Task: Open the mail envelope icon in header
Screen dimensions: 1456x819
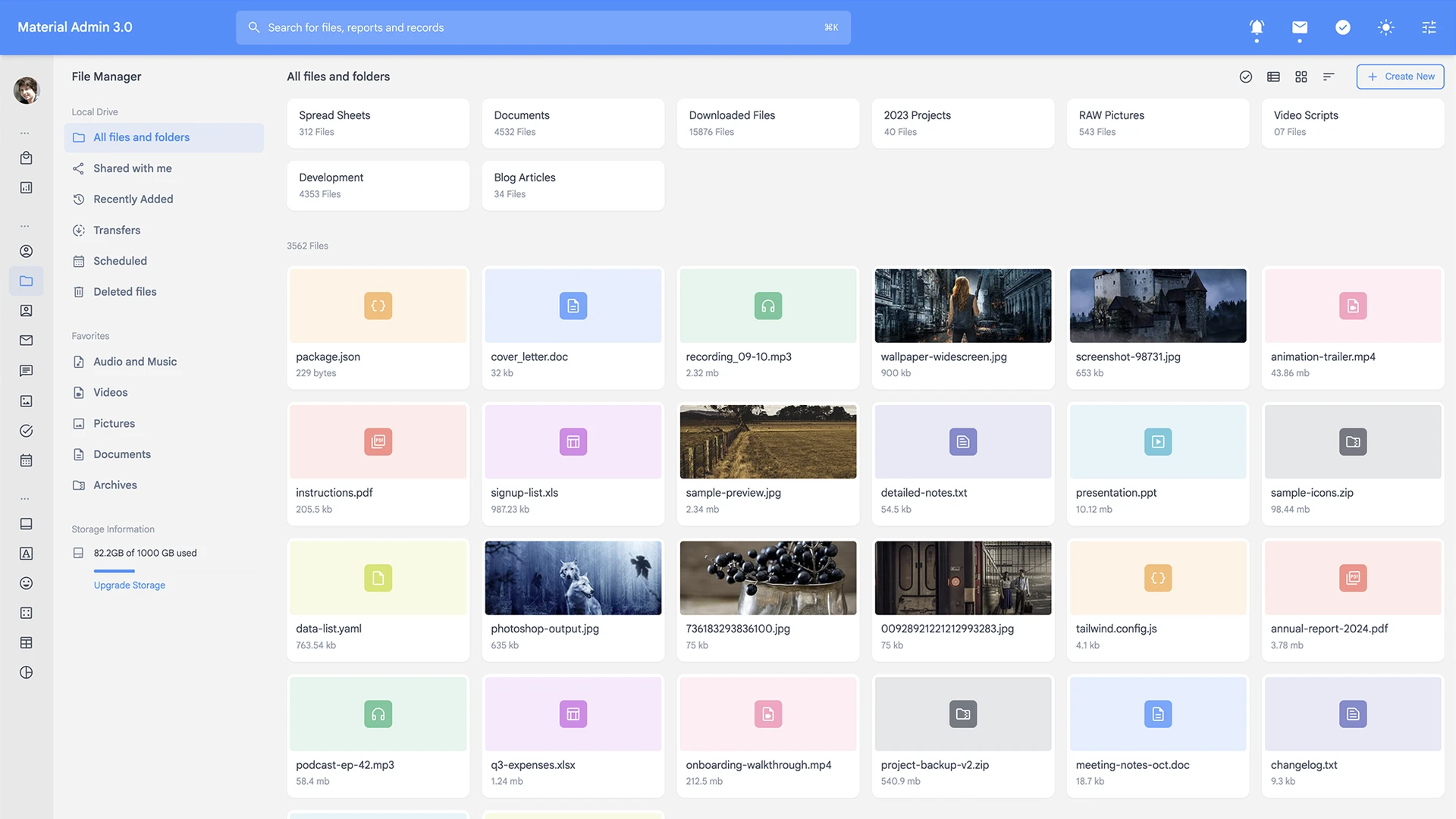Action: pos(1300,27)
